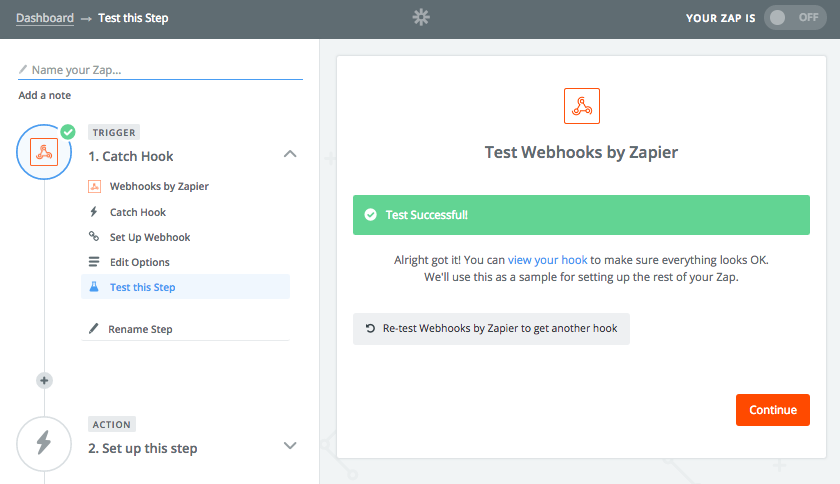840x484 pixels.
Task: Click the orange Continue button
Action: tap(772, 410)
